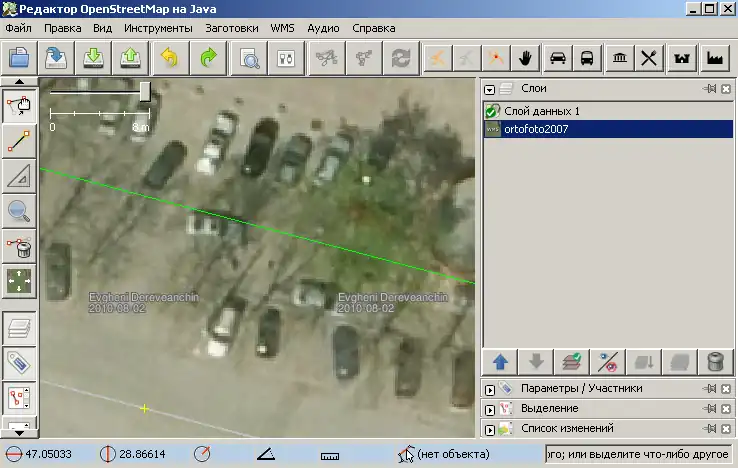Expand the Выделение panel
Viewport: 738px width, 468px height.
(x=490, y=408)
